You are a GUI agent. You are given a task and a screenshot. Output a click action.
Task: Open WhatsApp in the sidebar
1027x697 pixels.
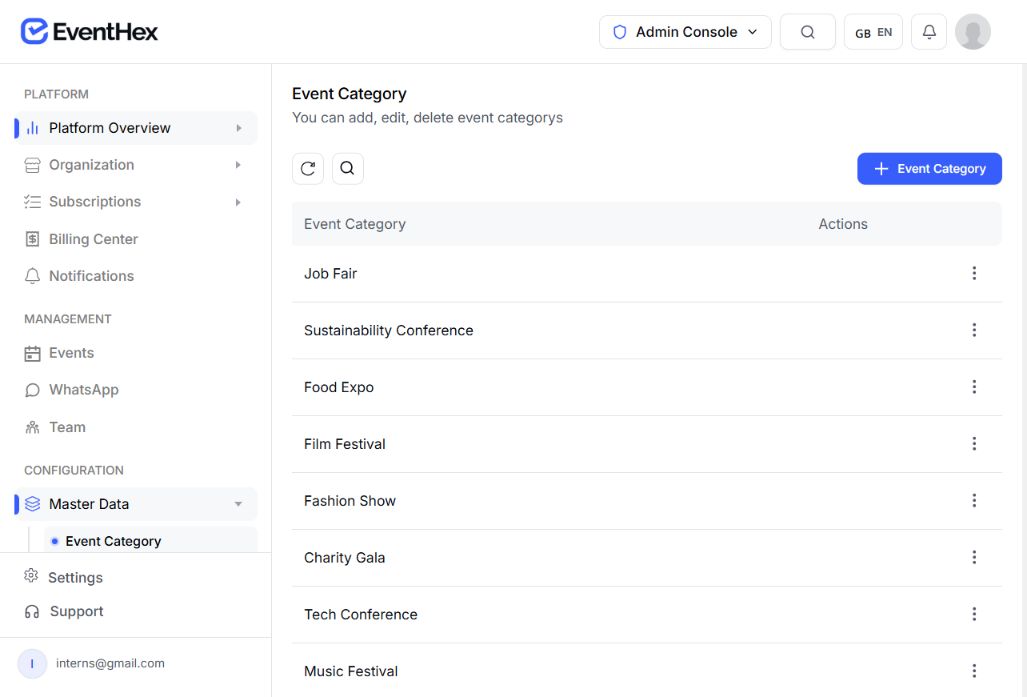136,390
